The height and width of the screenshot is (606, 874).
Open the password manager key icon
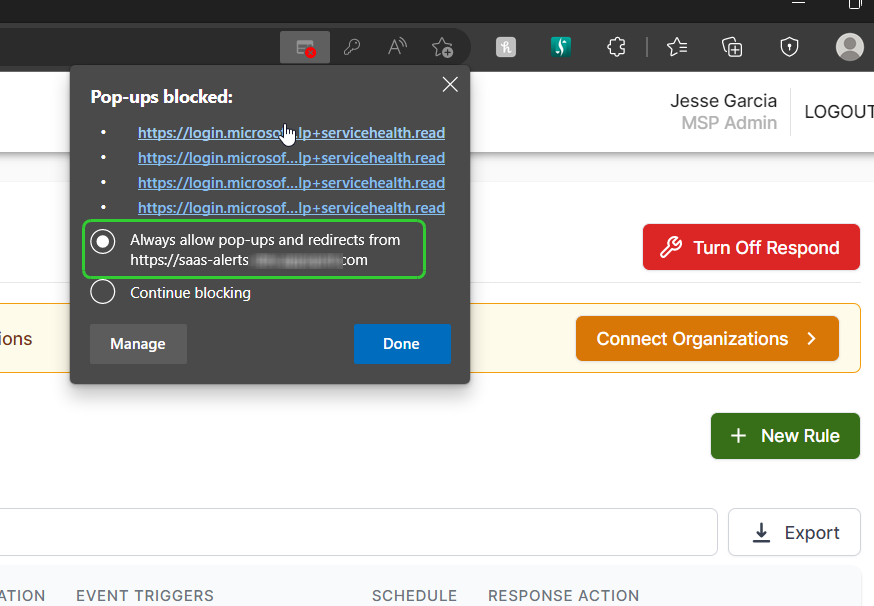(351, 47)
